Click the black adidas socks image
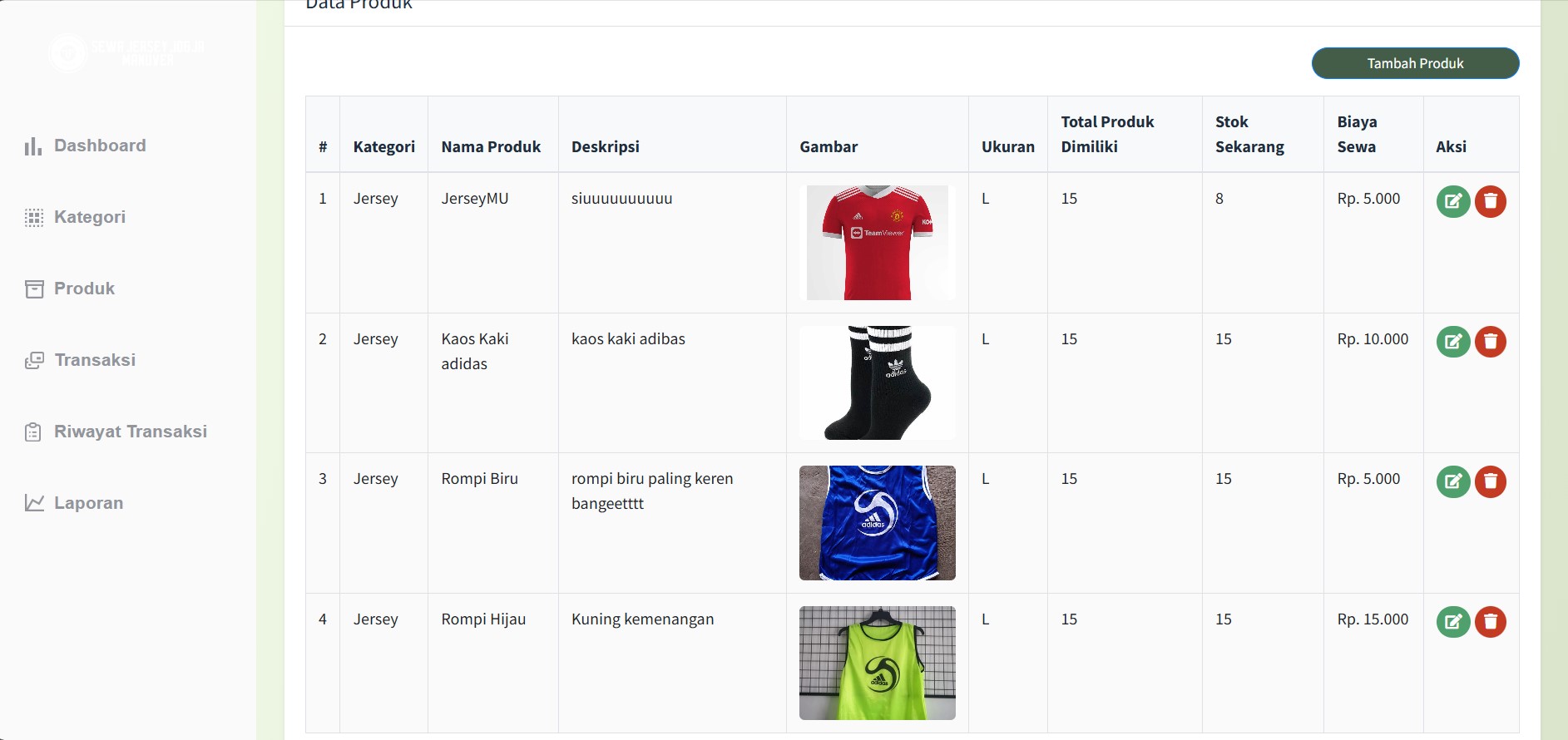Screen dimensions: 1568x740 877,382
